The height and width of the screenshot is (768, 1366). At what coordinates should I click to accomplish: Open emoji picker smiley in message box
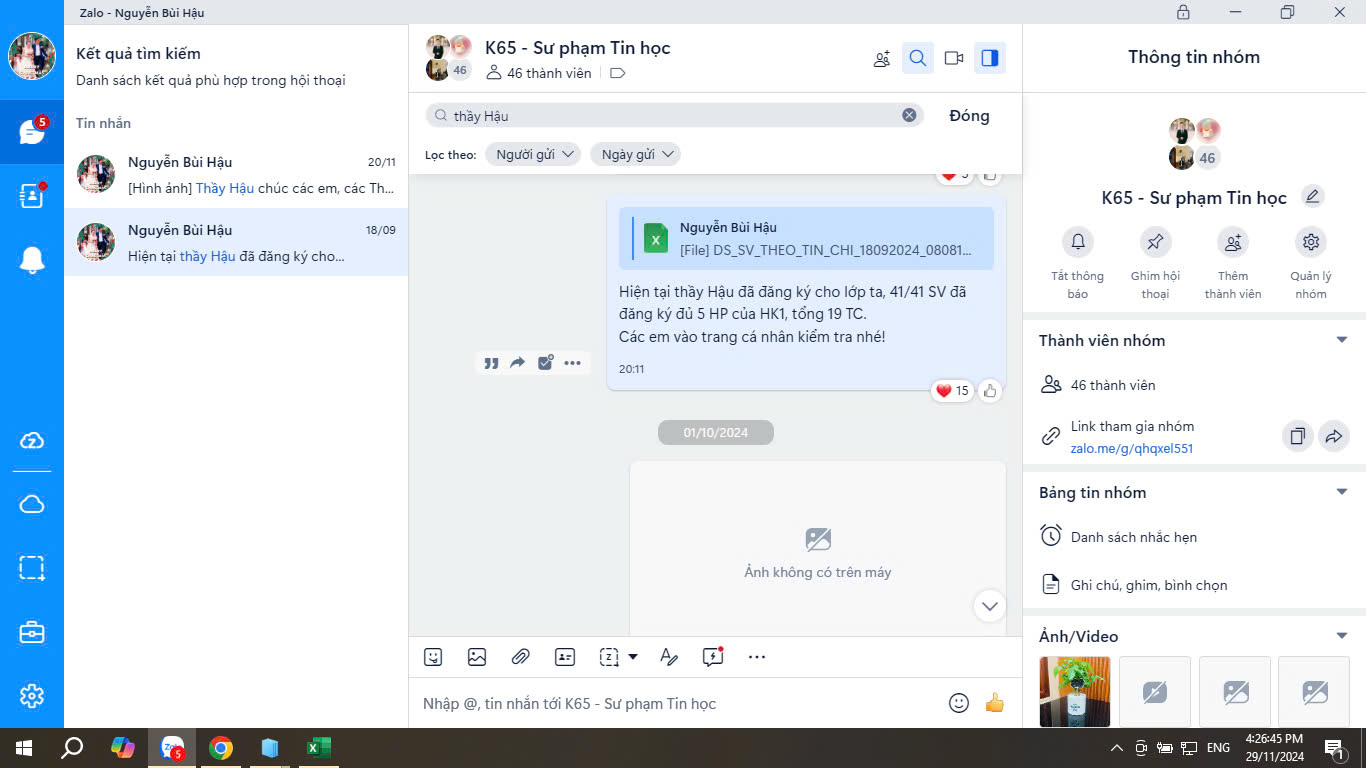959,703
